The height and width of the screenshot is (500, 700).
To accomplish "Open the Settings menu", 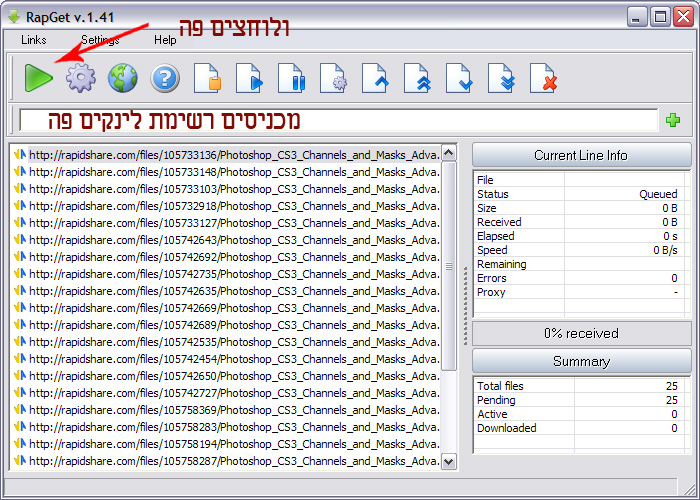I will pyautogui.click(x=100, y=40).
